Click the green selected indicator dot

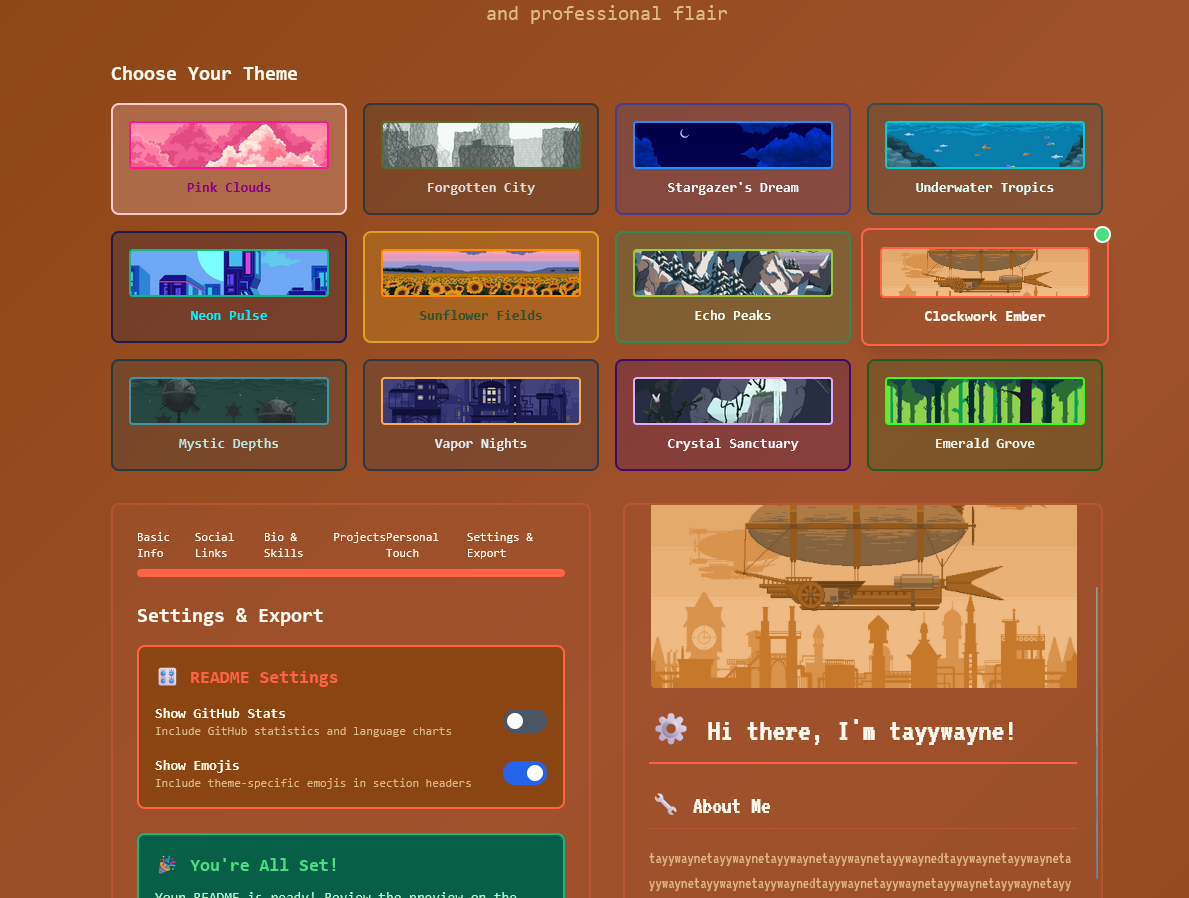point(1102,234)
